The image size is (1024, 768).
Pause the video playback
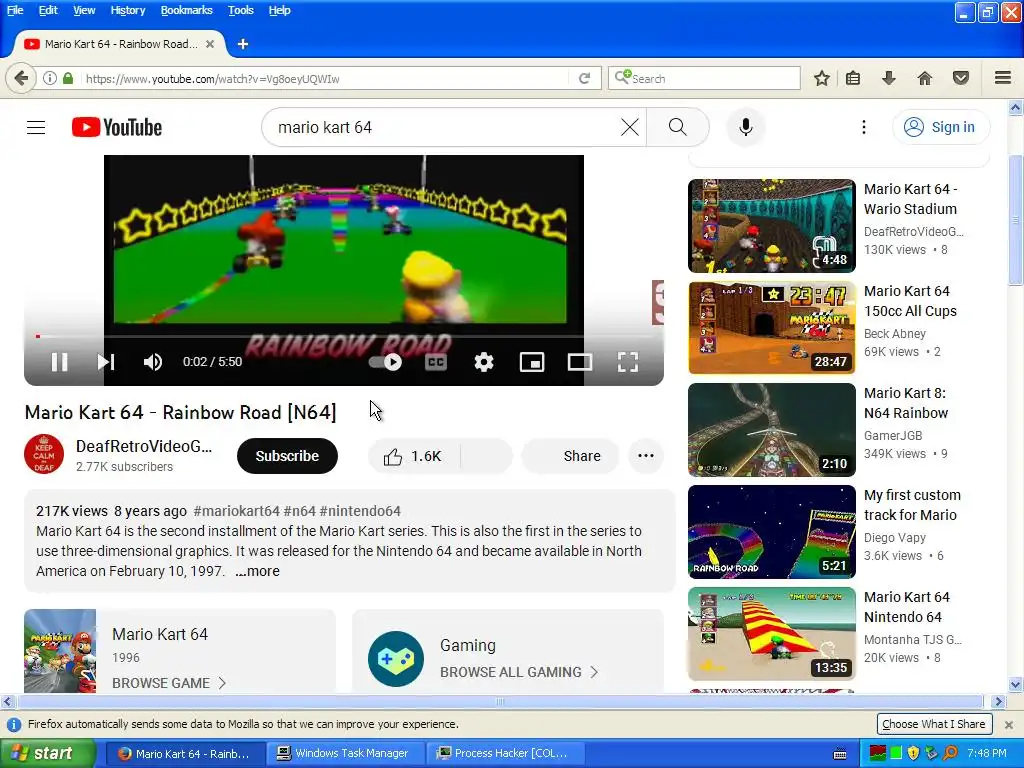tap(59, 362)
